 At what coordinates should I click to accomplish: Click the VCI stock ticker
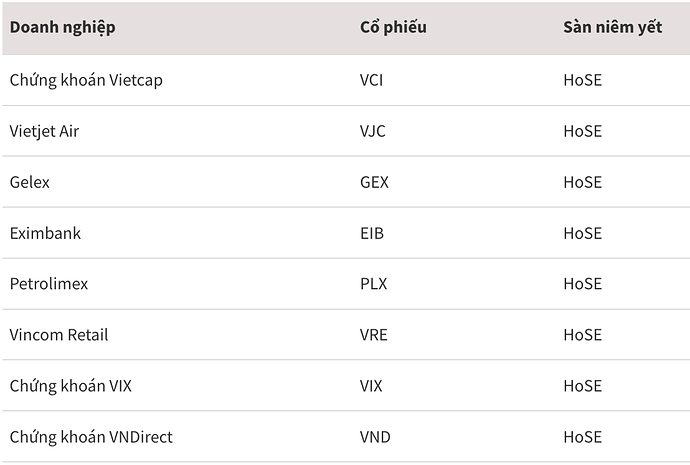pyautogui.click(x=371, y=80)
